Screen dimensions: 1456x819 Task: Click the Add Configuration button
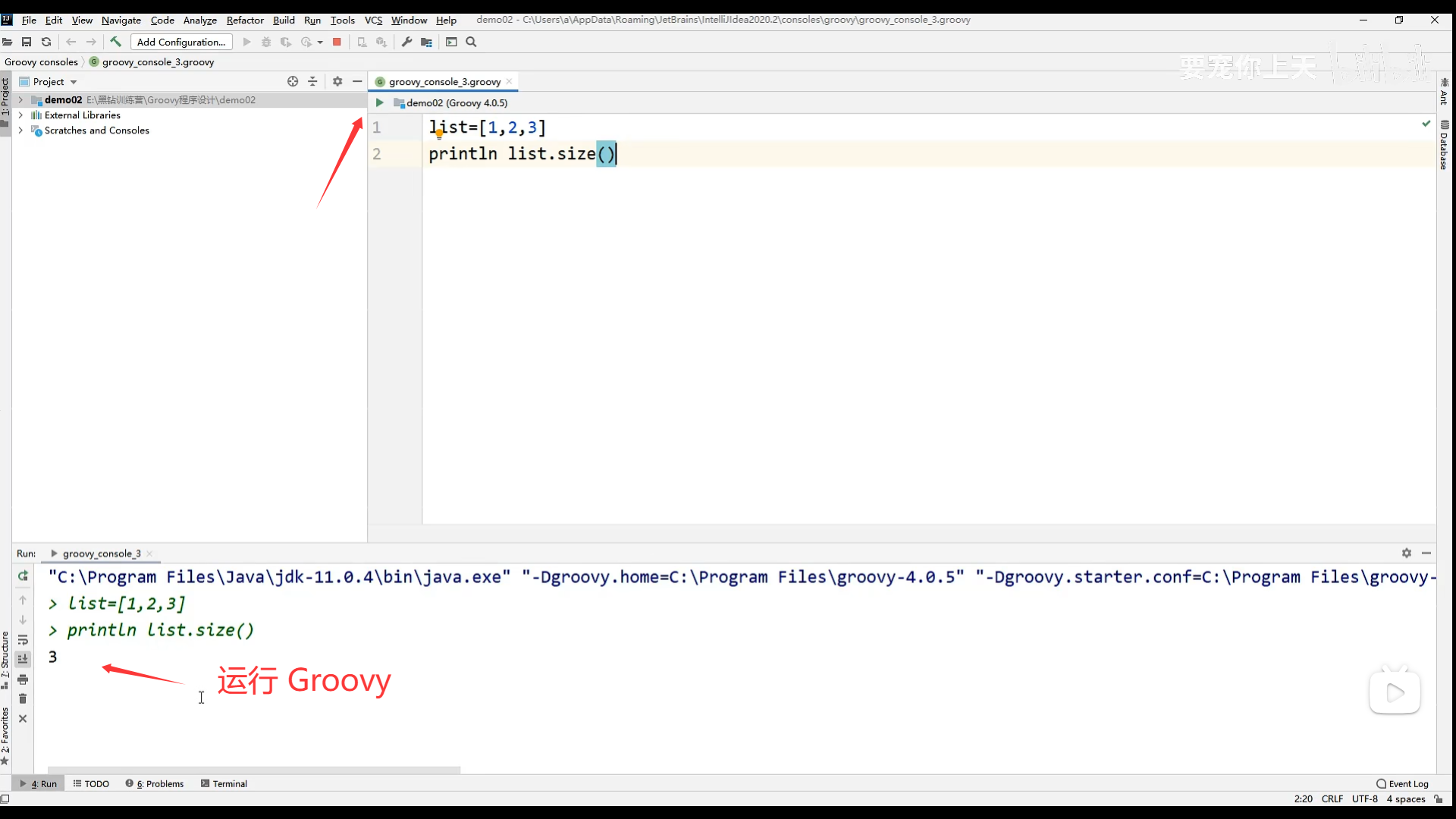point(181,42)
